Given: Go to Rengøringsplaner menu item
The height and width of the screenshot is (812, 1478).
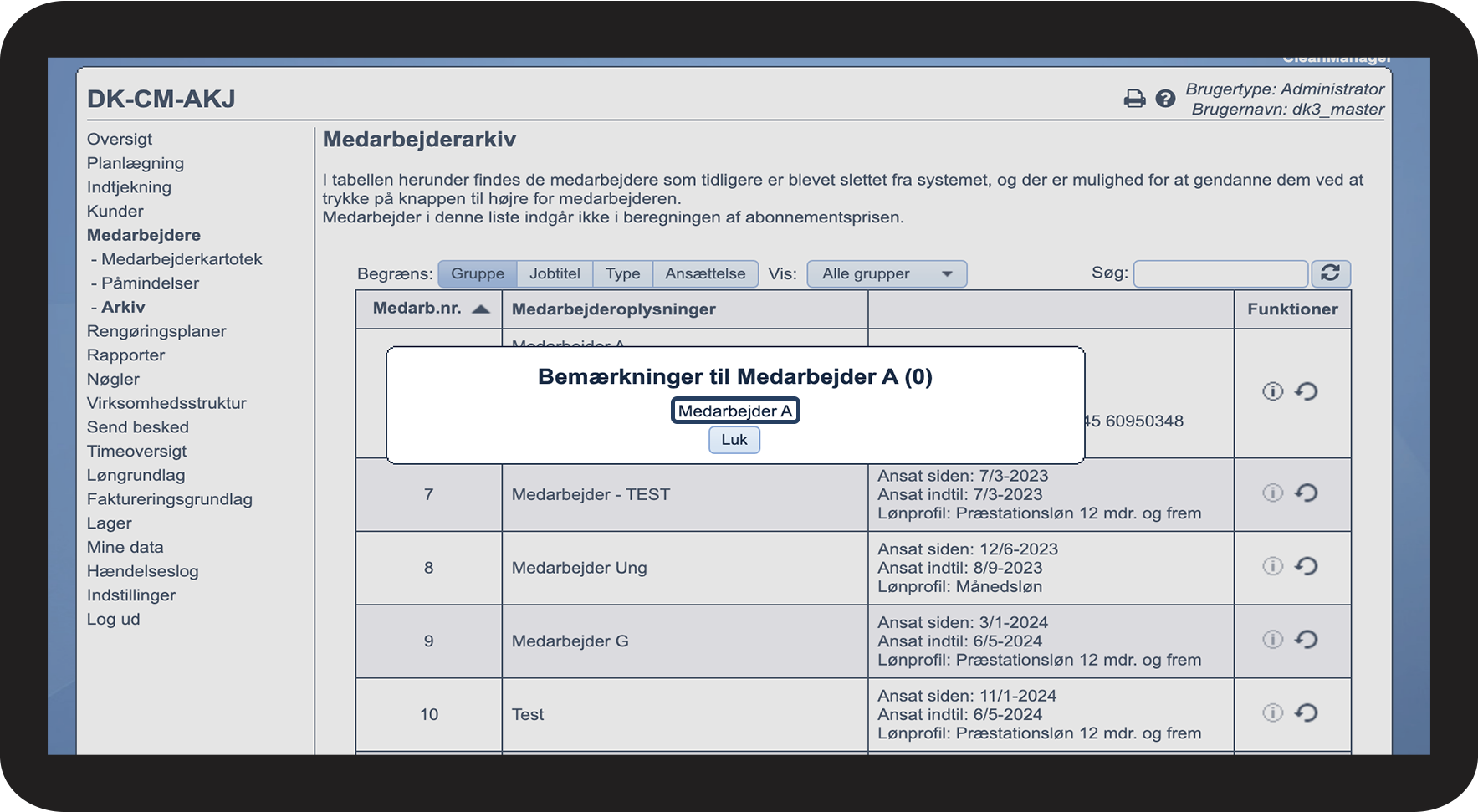Looking at the screenshot, I should click(156, 331).
